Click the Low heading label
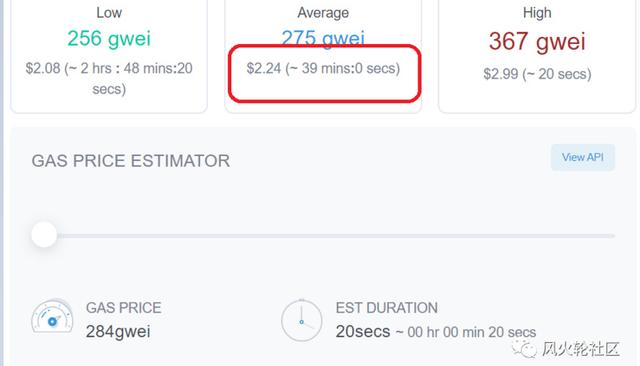640x366 pixels. 109,13
